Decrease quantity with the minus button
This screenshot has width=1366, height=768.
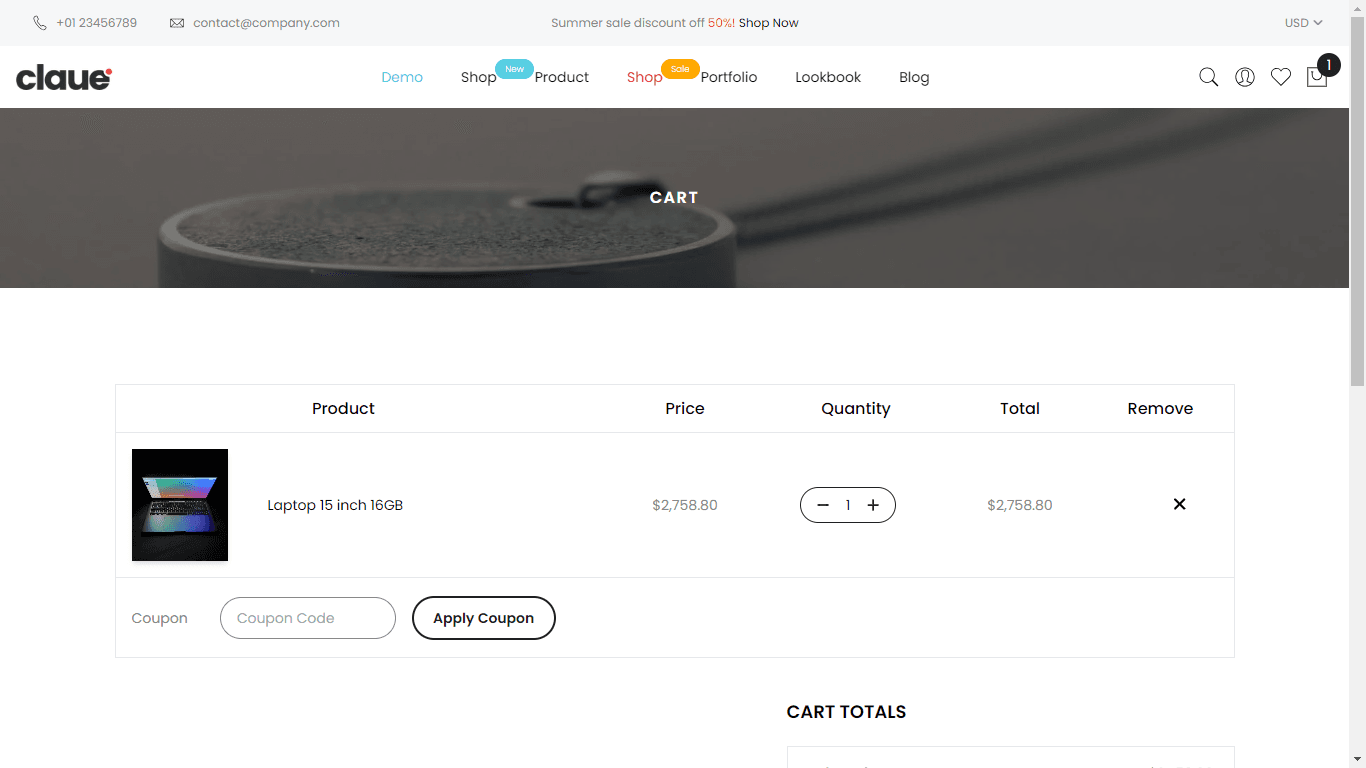(x=823, y=505)
